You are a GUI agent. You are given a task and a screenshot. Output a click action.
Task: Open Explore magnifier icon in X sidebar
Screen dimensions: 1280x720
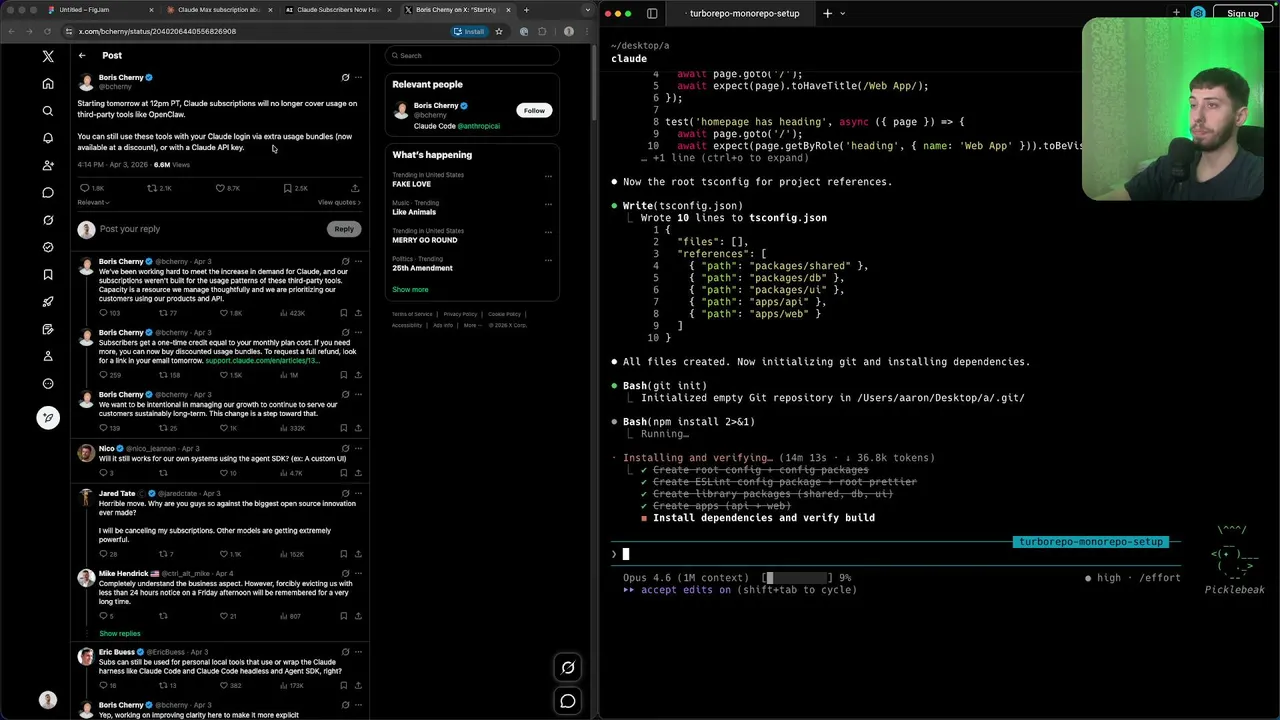[48, 111]
